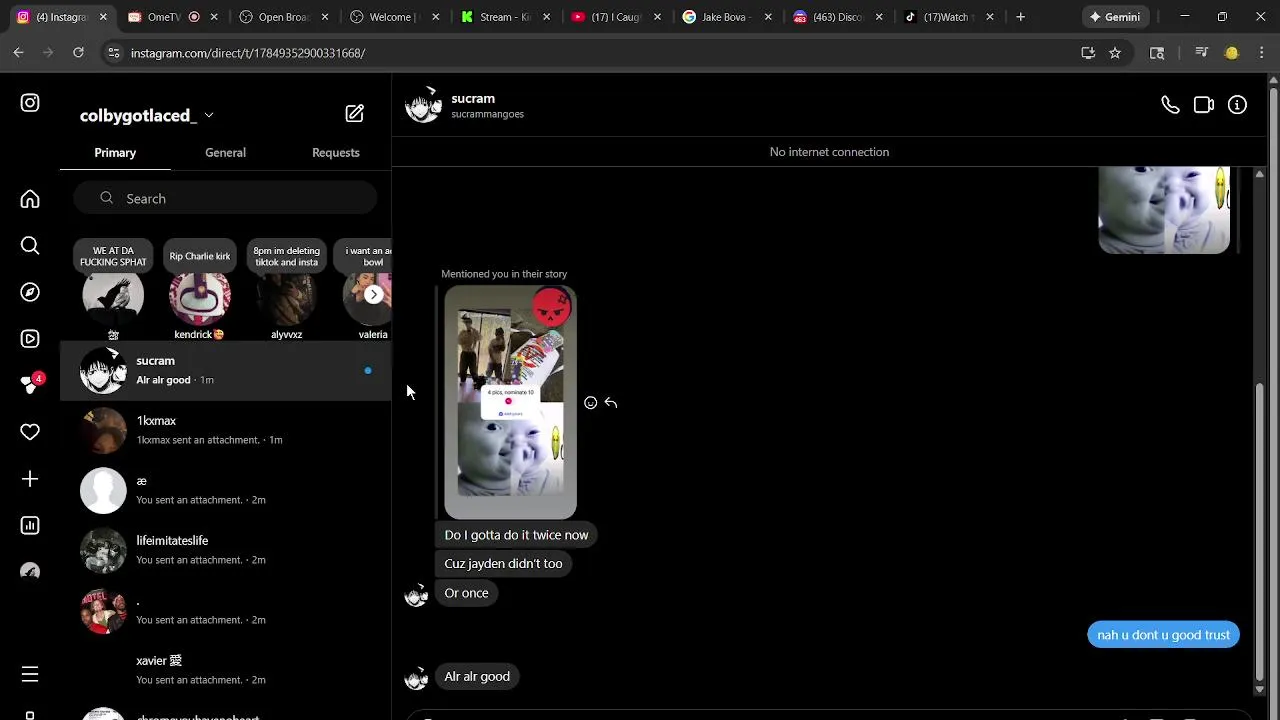Open Chrome profile avatar
Image resolution: width=1280 pixels, height=720 pixels.
pos(1232,53)
